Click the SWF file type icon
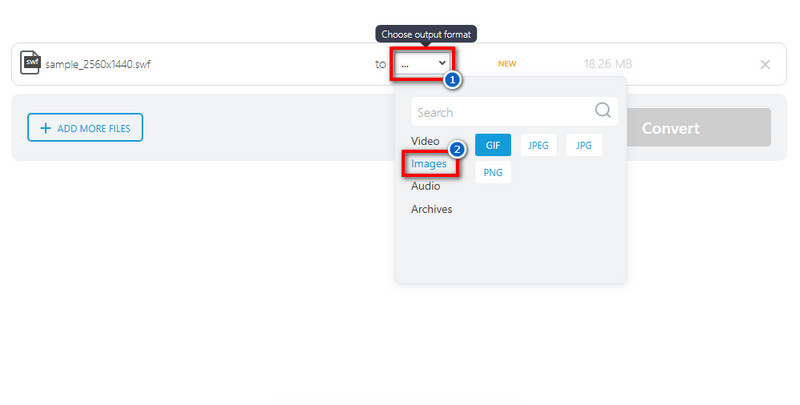Screen dimensions: 800x405 [30, 63]
